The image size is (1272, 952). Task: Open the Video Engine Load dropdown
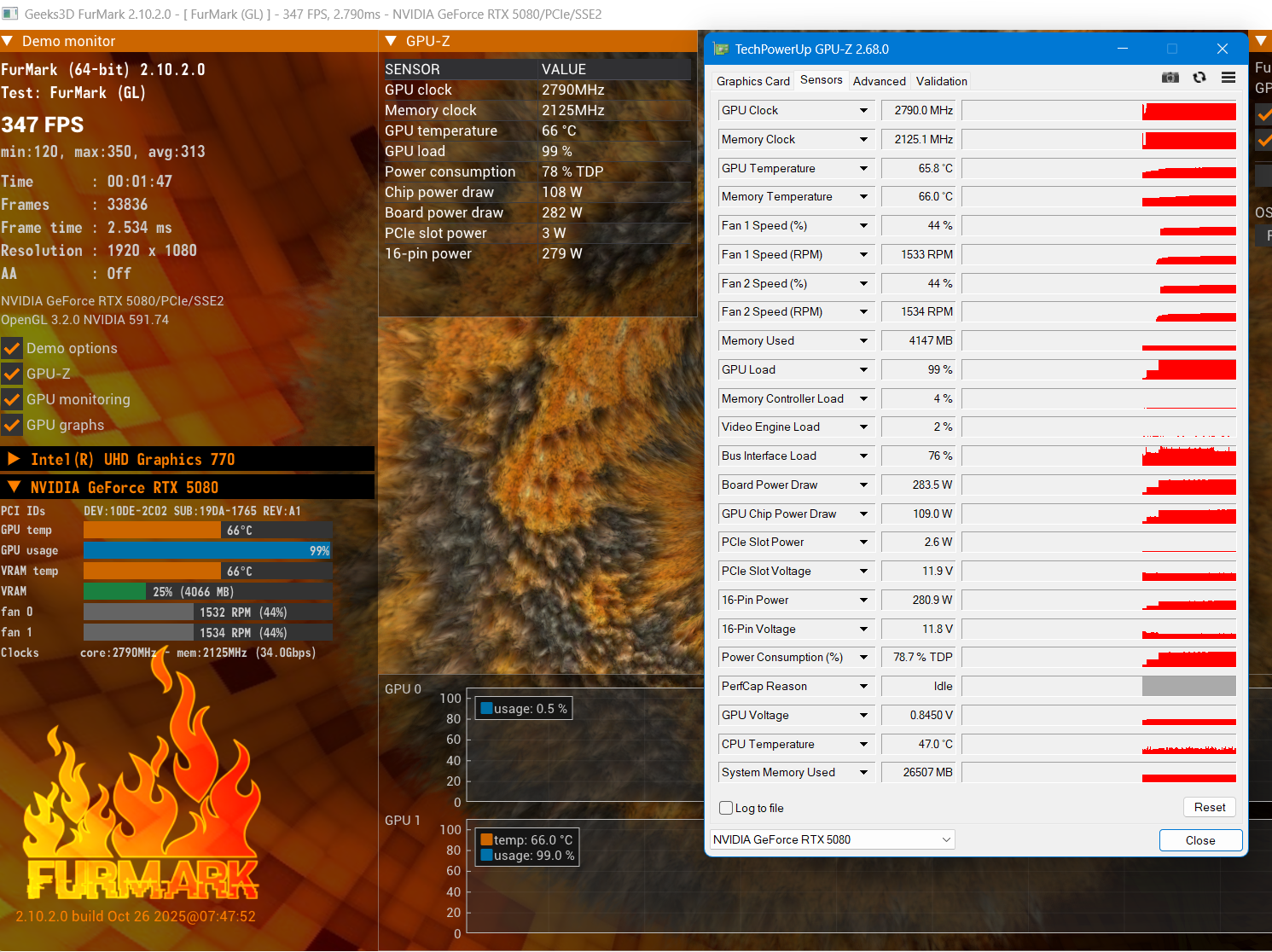coord(863,427)
